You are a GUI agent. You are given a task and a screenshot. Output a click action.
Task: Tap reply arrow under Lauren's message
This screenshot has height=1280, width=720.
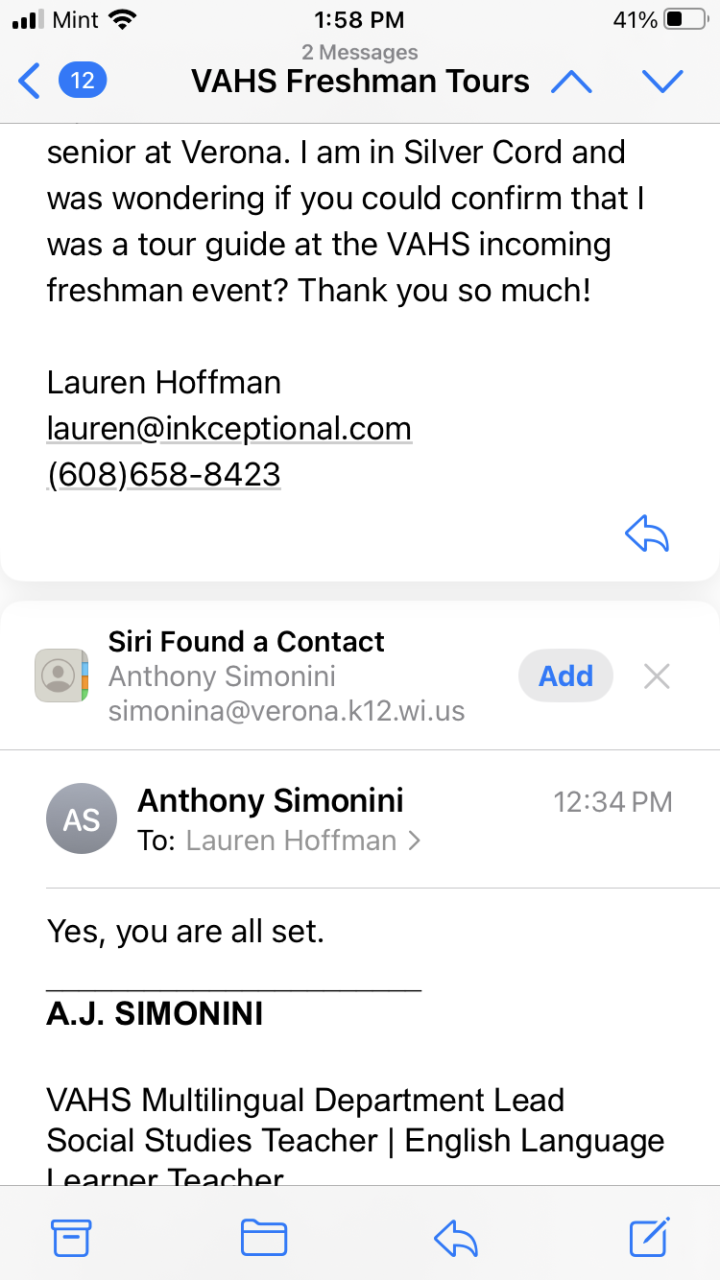(x=647, y=535)
